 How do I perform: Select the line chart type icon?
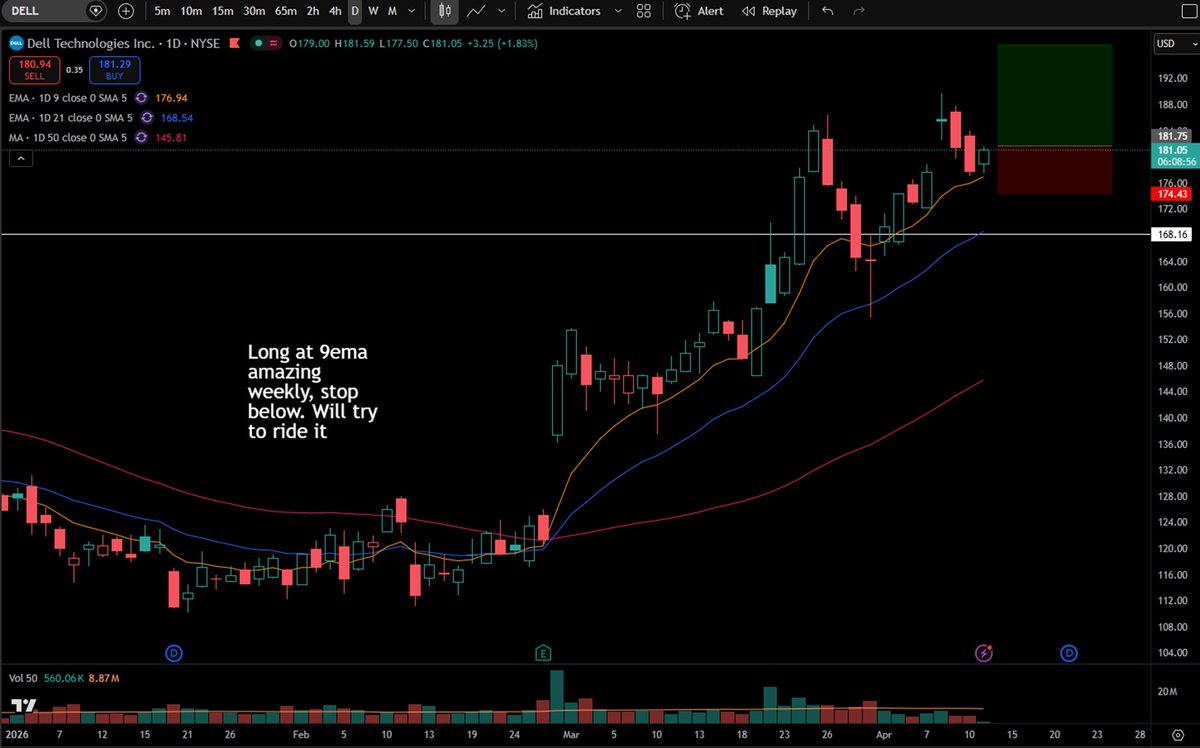tap(477, 11)
